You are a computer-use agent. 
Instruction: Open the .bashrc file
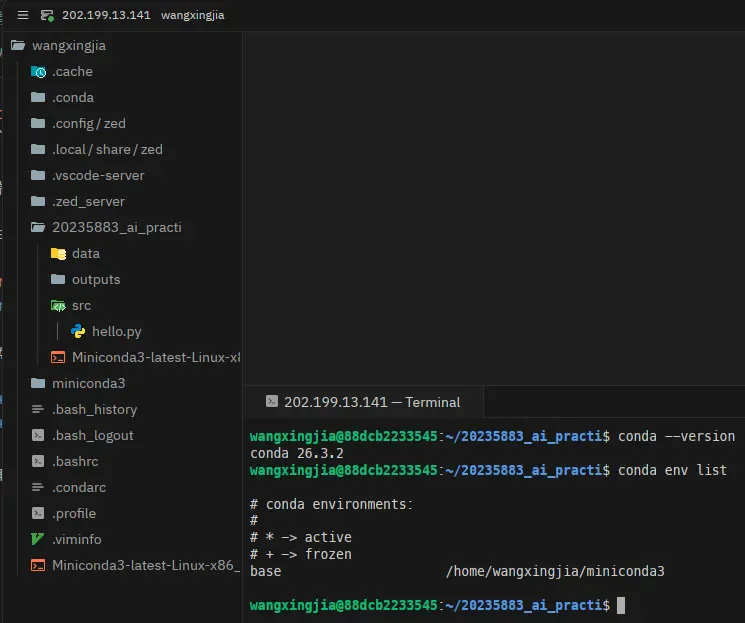[x=75, y=461]
